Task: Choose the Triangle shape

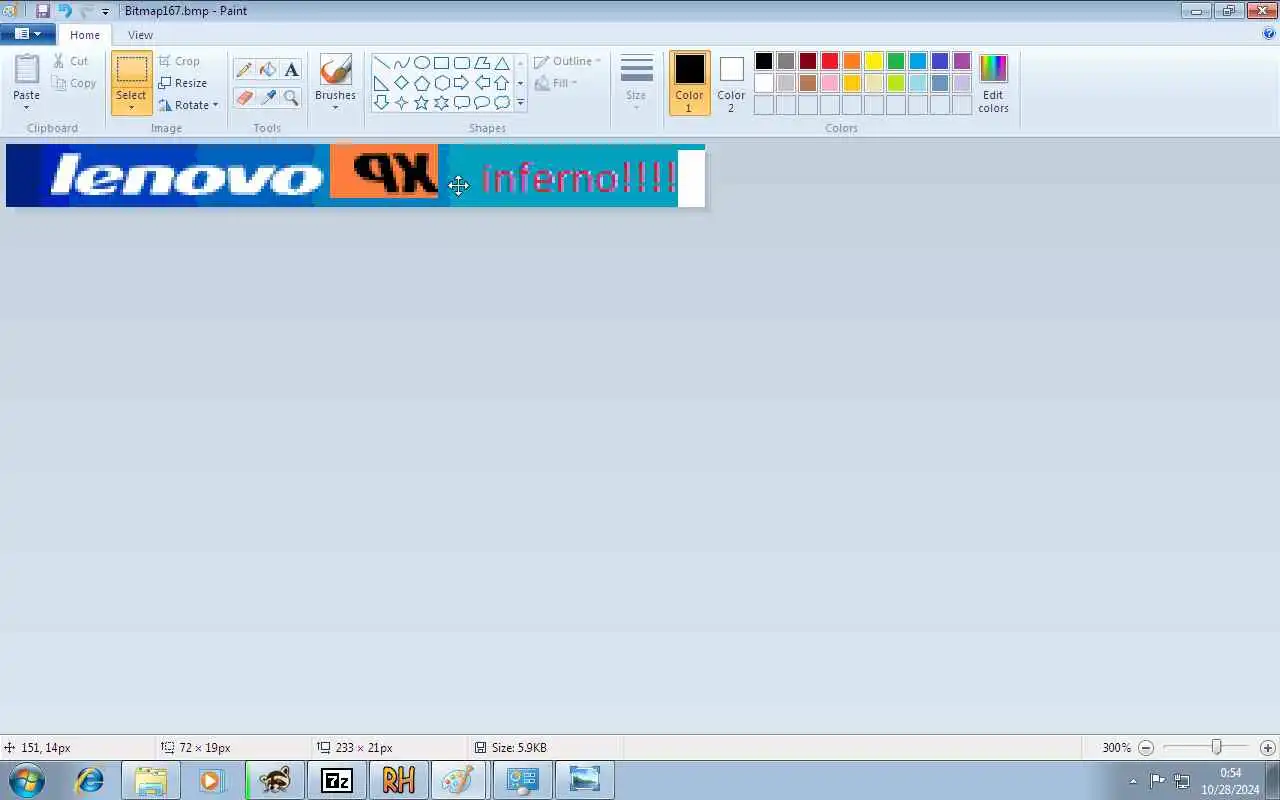Action: [x=502, y=63]
